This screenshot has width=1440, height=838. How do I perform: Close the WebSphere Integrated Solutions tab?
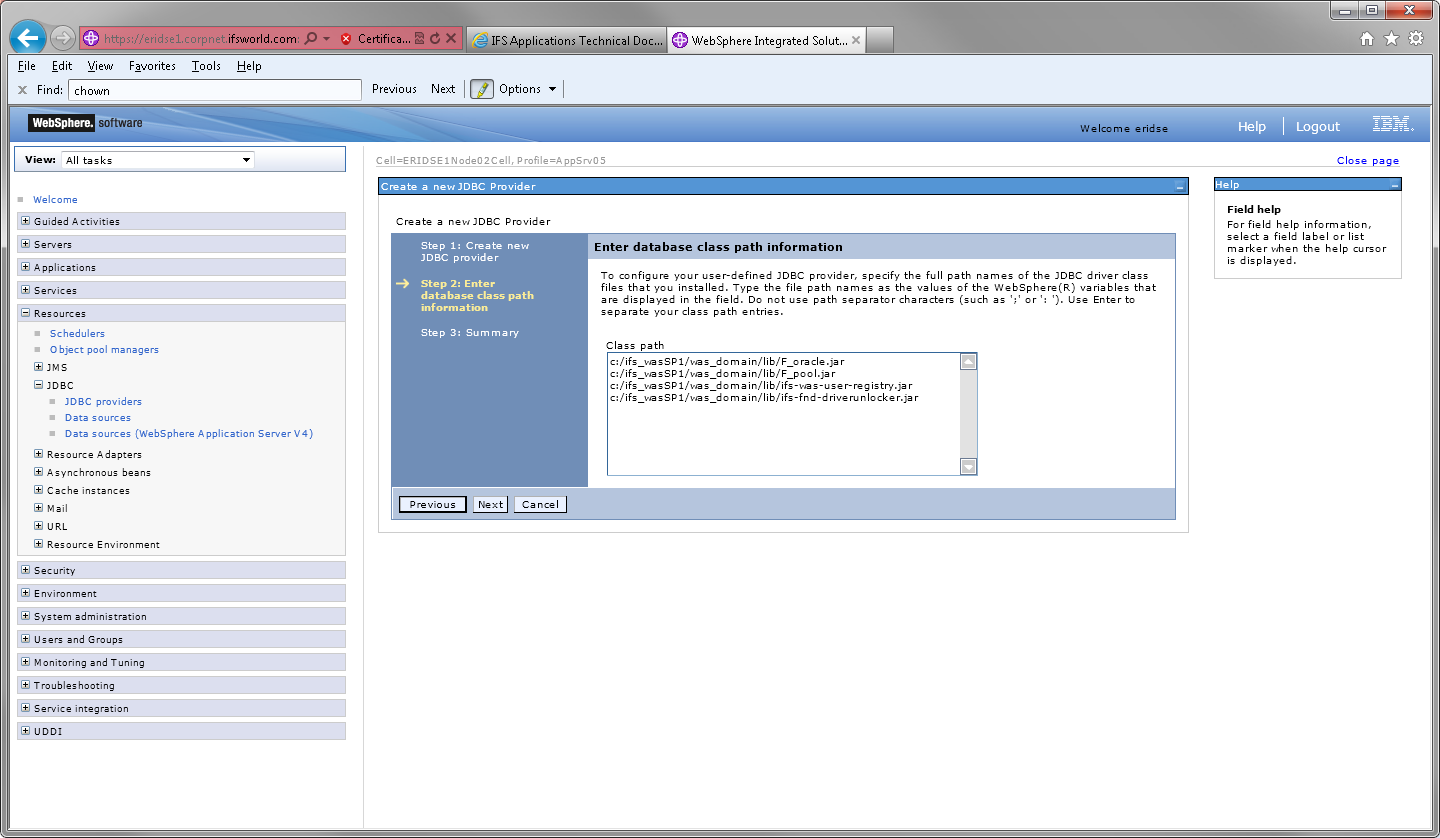(x=856, y=40)
